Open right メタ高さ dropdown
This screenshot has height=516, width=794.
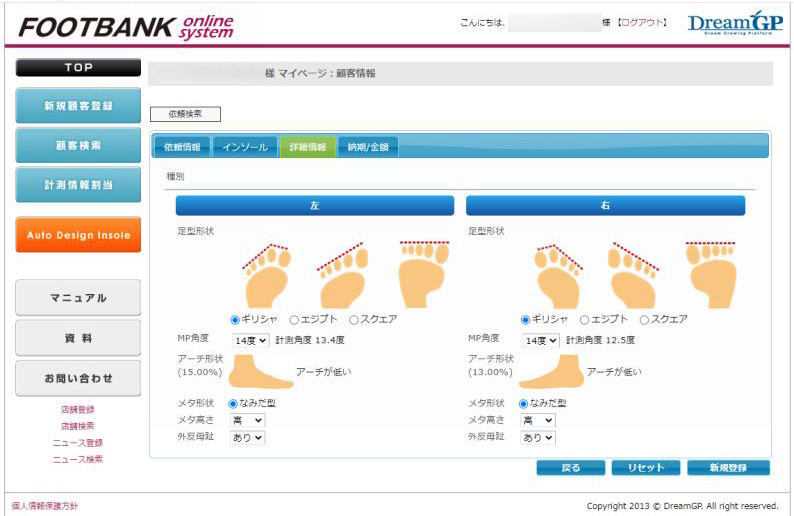point(537,420)
